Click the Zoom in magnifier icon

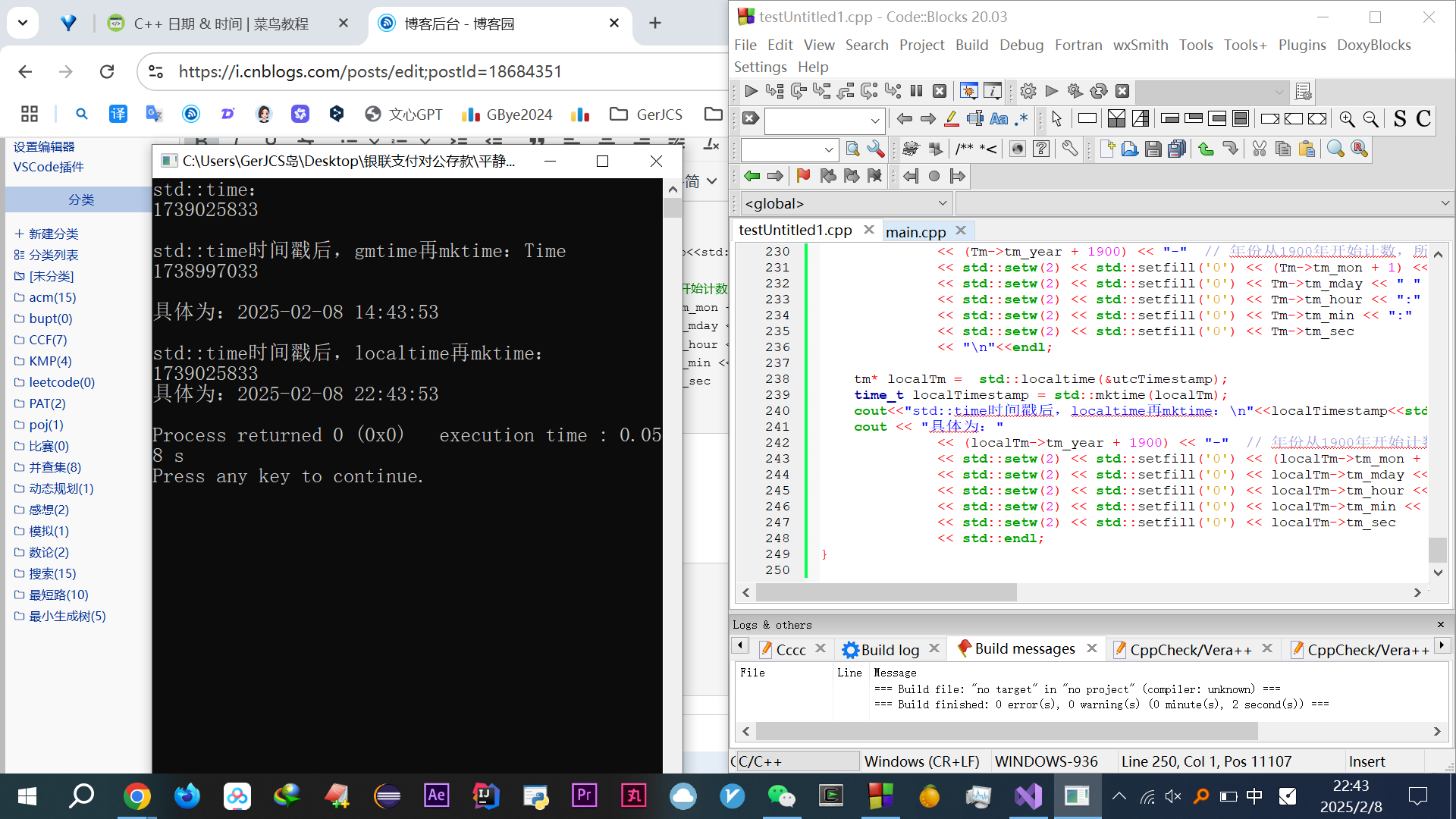tap(1347, 119)
